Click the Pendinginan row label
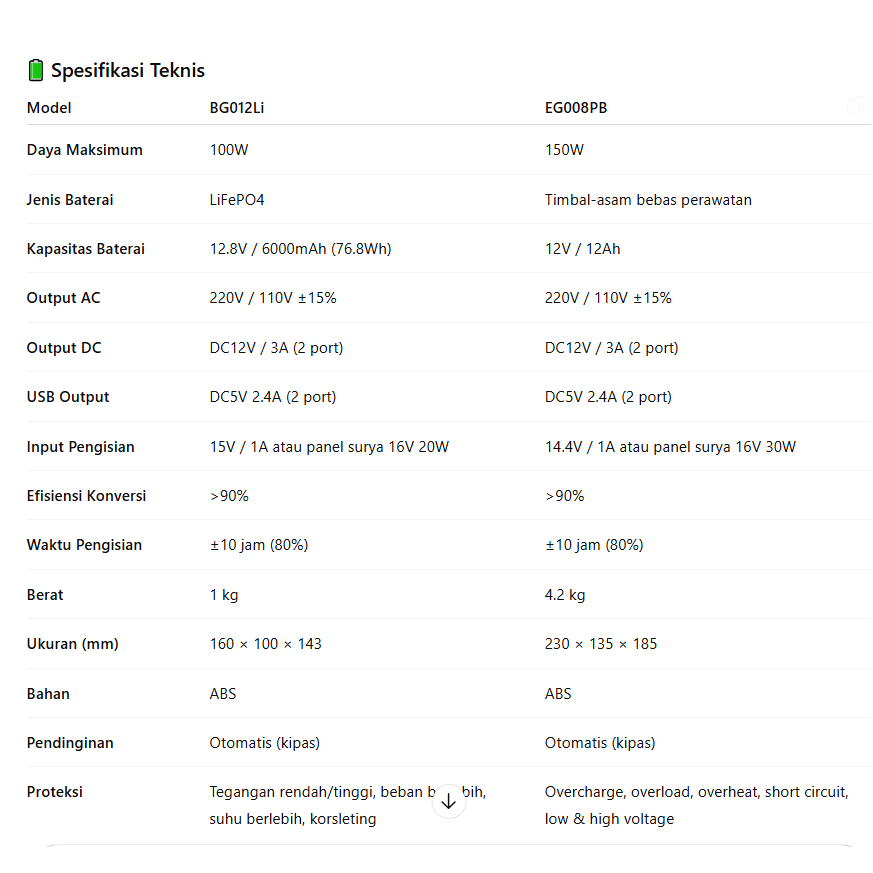The height and width of the screenshot is (873, 873). tap(70, 743)
